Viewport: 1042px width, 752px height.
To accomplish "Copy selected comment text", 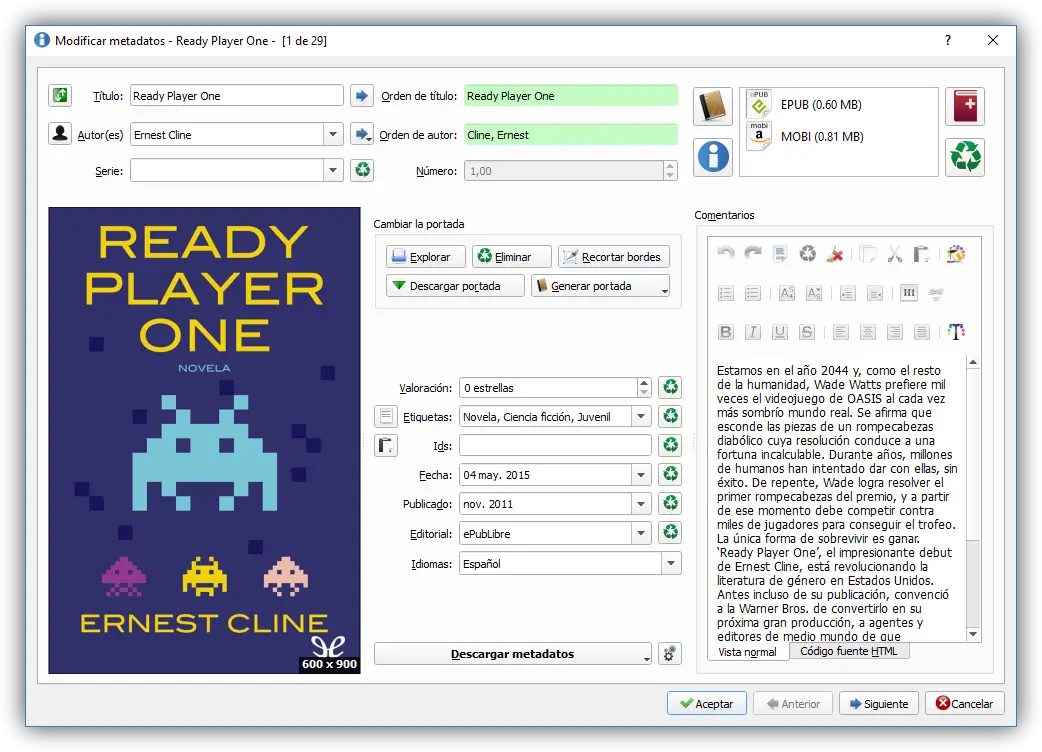I will tap(868, 254).
